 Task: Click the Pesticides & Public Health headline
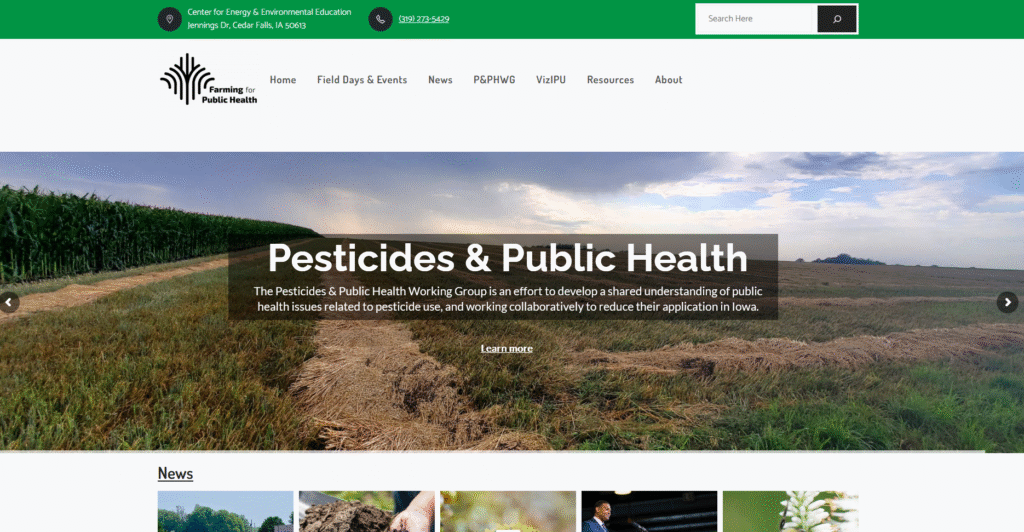click(507, 258)
